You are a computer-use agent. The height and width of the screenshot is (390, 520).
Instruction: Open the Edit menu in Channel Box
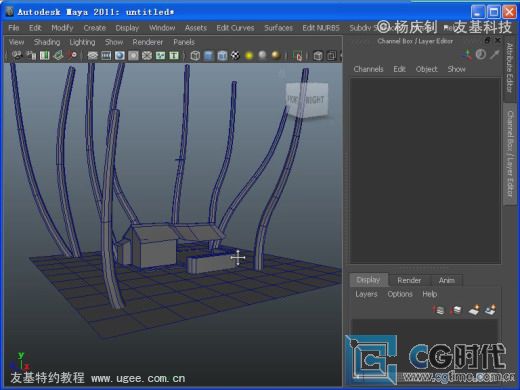pos(399,69)
